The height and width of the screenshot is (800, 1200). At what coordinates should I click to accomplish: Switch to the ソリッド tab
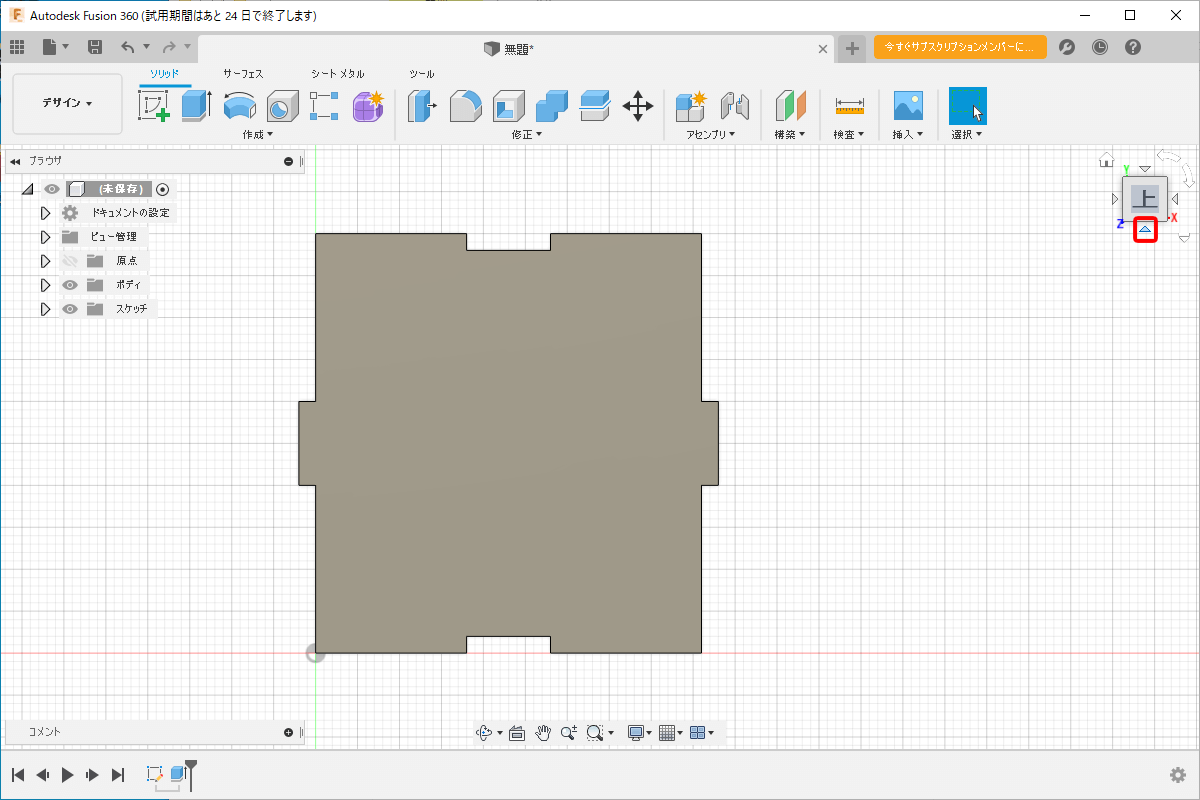click(165, 74)
